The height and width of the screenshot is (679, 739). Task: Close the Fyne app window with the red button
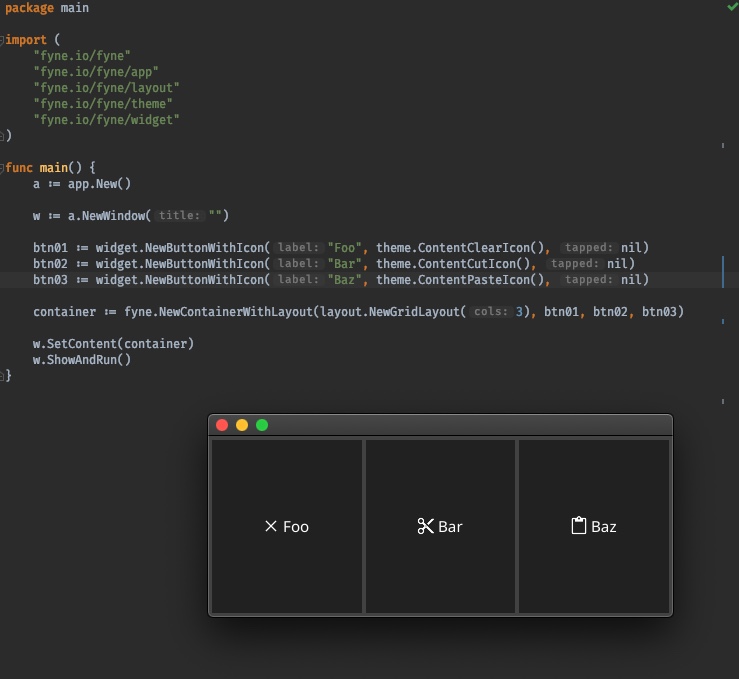(222, 425)
